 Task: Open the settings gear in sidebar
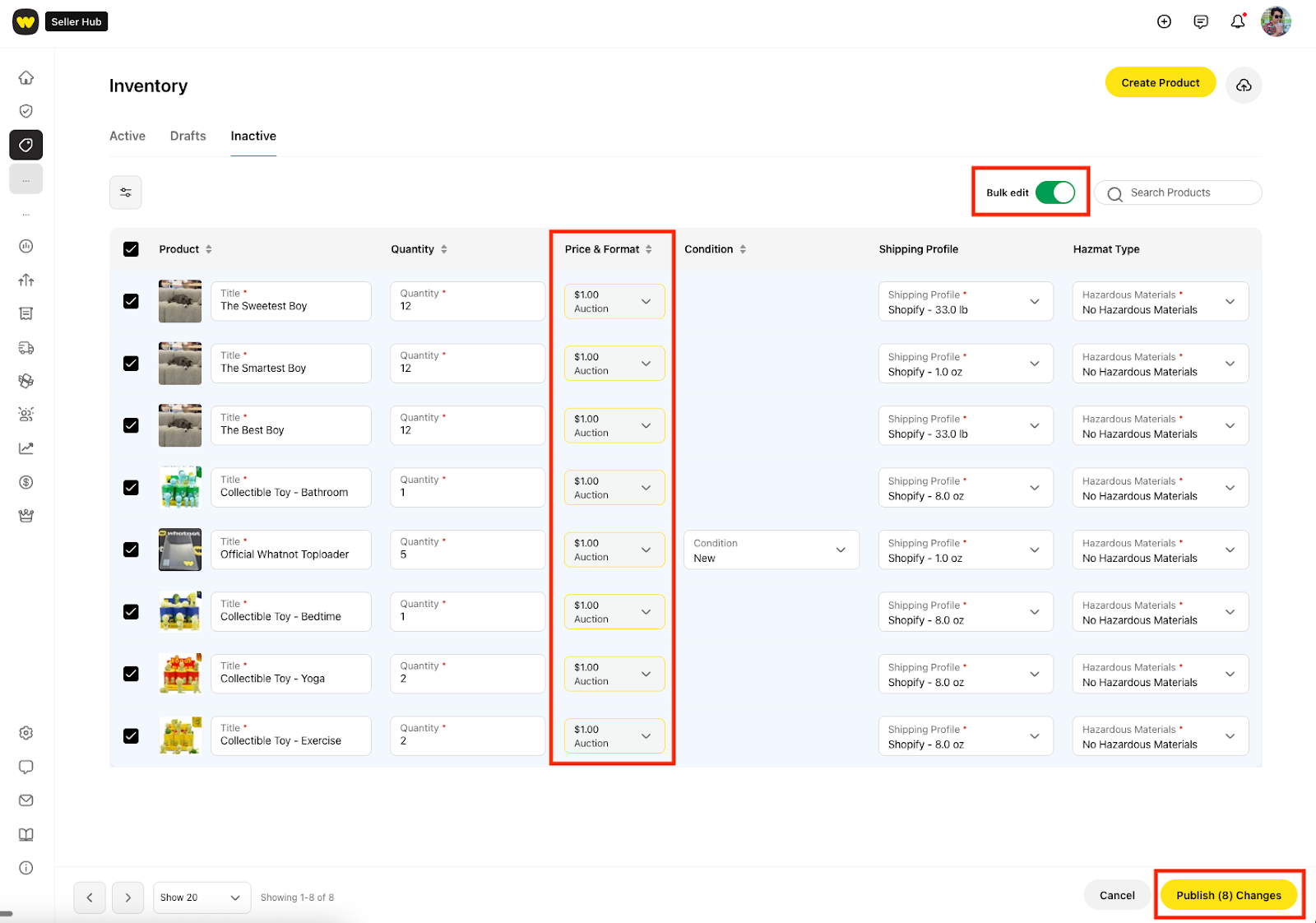[26, 733]
